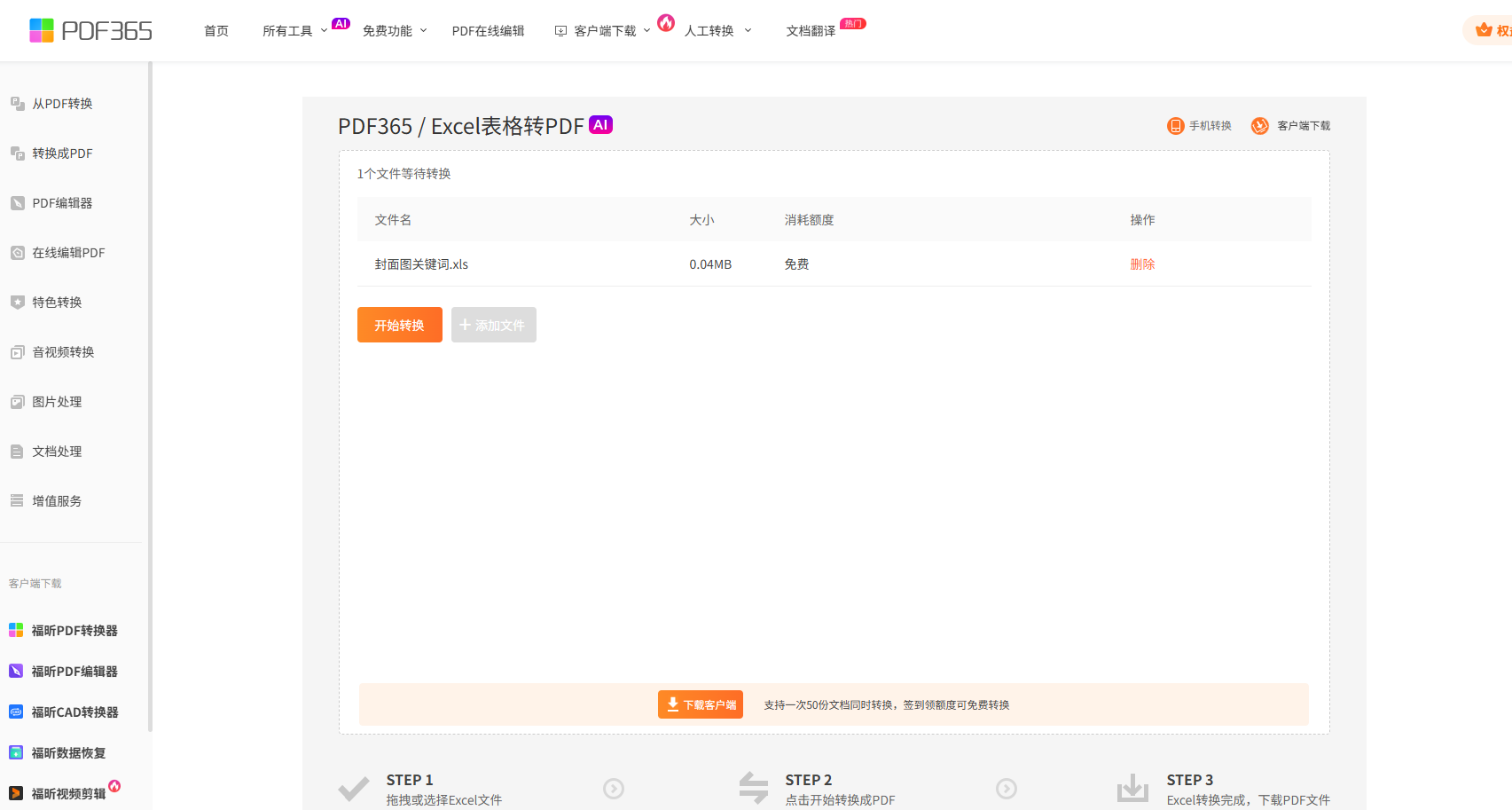Click the 操作 column header
The image size is (1512, 810).
pos(1142,220)
